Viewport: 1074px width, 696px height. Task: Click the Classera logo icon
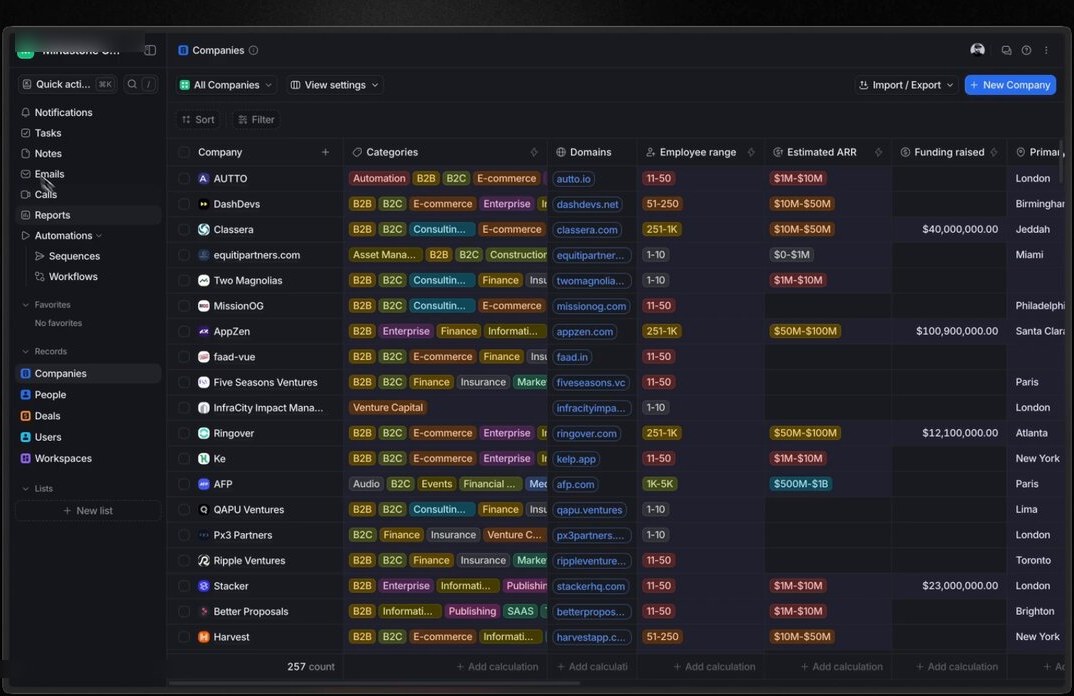(203, 229)
